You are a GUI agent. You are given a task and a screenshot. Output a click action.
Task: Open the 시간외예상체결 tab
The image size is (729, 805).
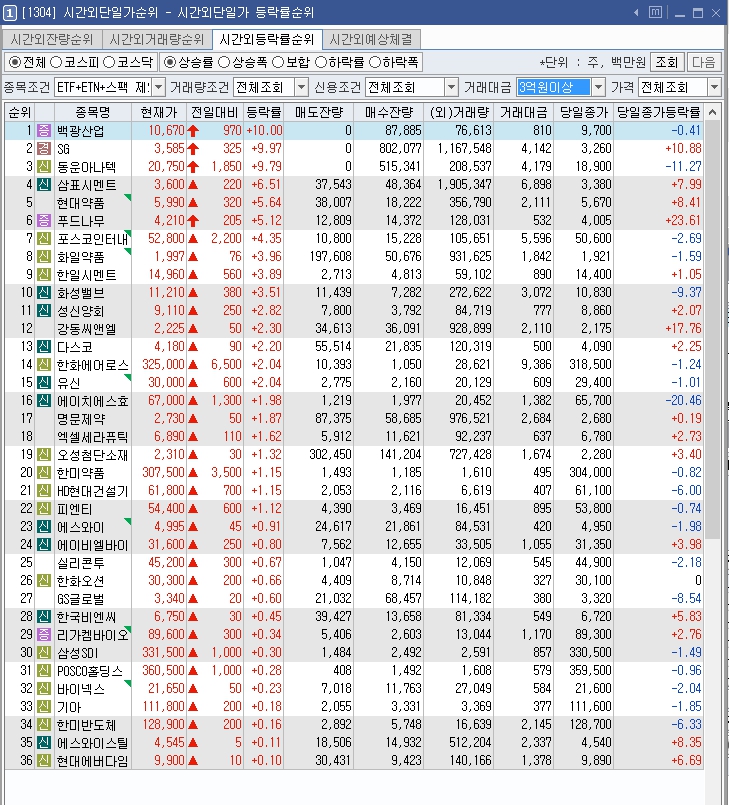[x=371, y=39]
